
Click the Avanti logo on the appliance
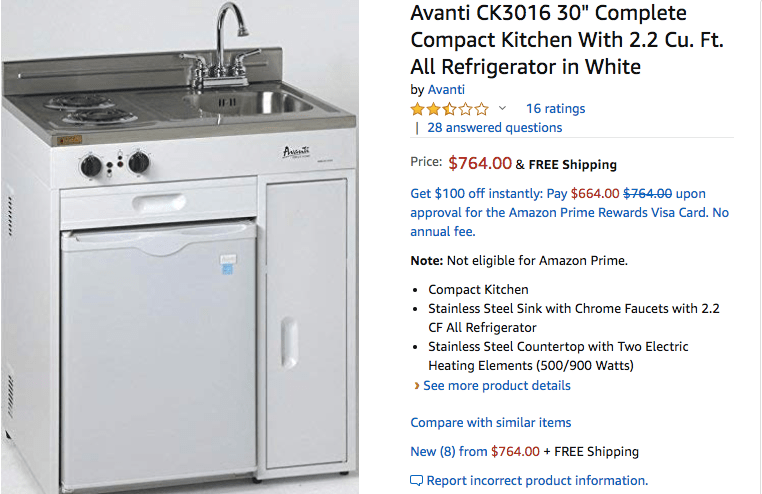pos(296,152)
